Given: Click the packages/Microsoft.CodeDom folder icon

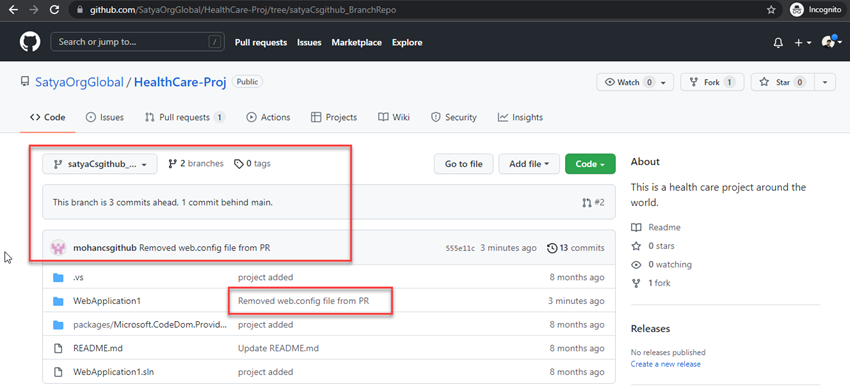Looking at the screenshot, I should coord(58,325).
